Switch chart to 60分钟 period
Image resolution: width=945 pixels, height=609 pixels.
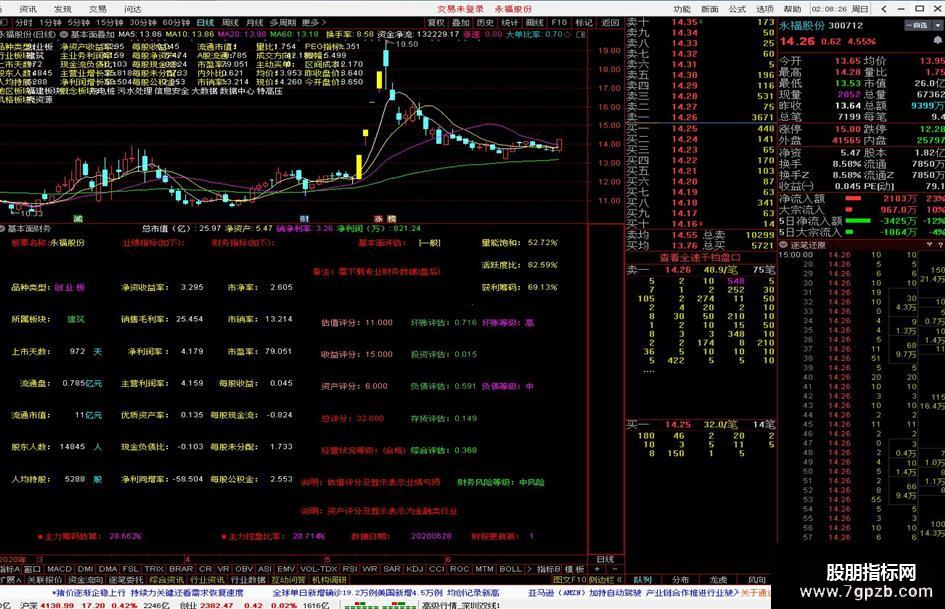(x=176, y=22)
